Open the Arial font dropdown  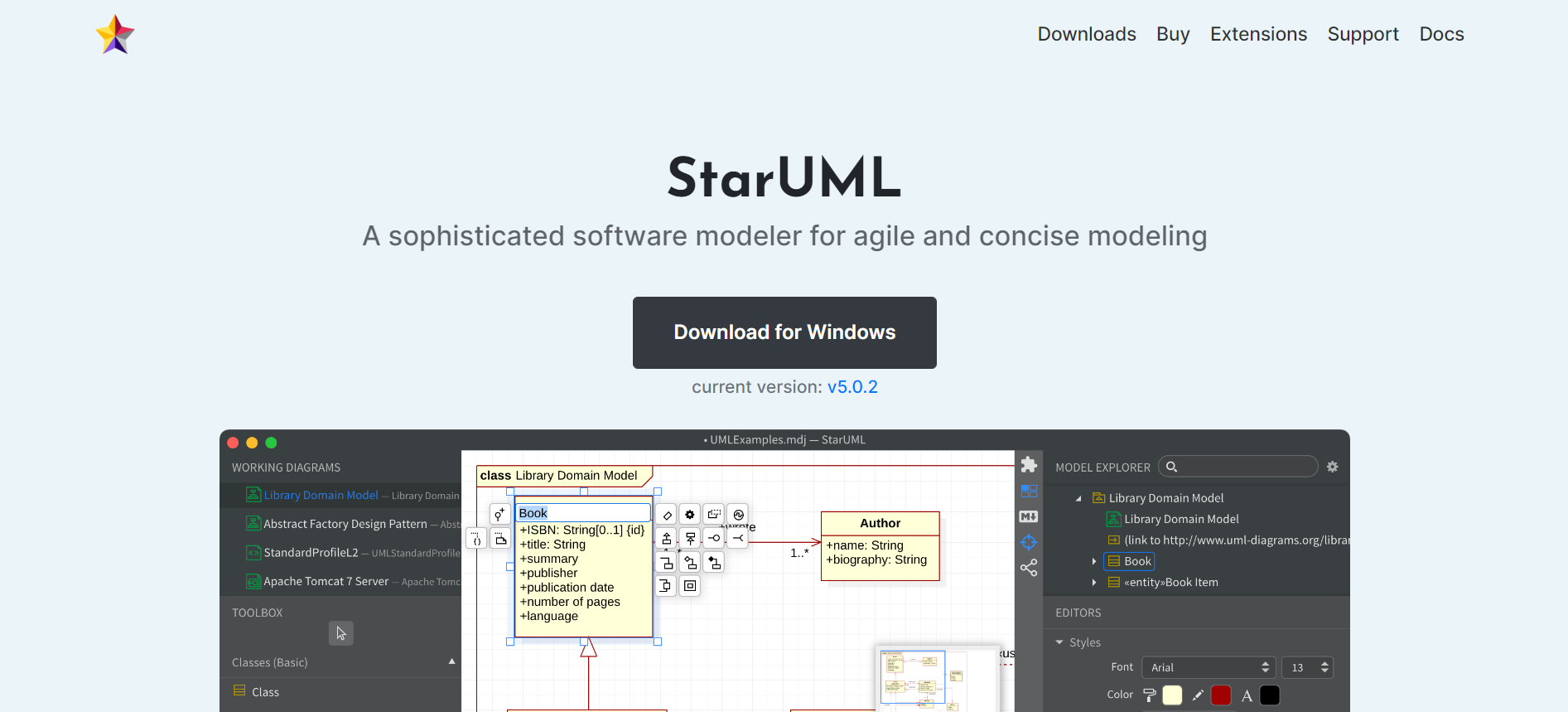coord(1208,668)
